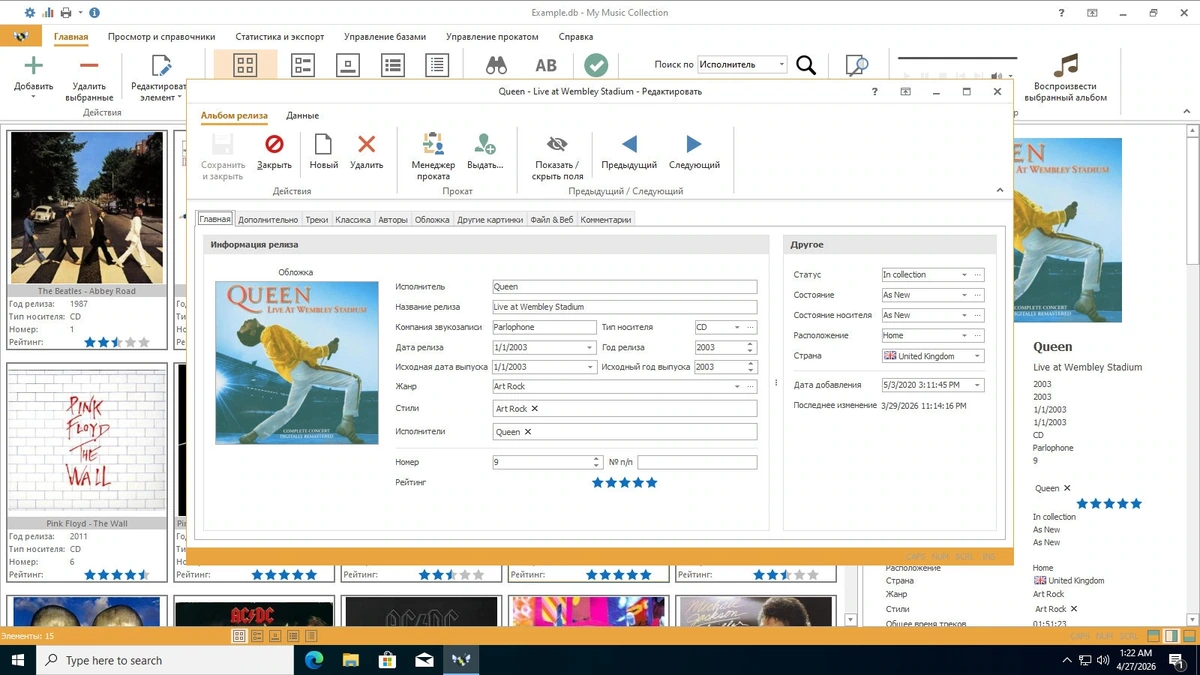The width and height of the screenshot is (1200, 675).
Task: Click the info icon in title bar
Action: pos(94,13)
